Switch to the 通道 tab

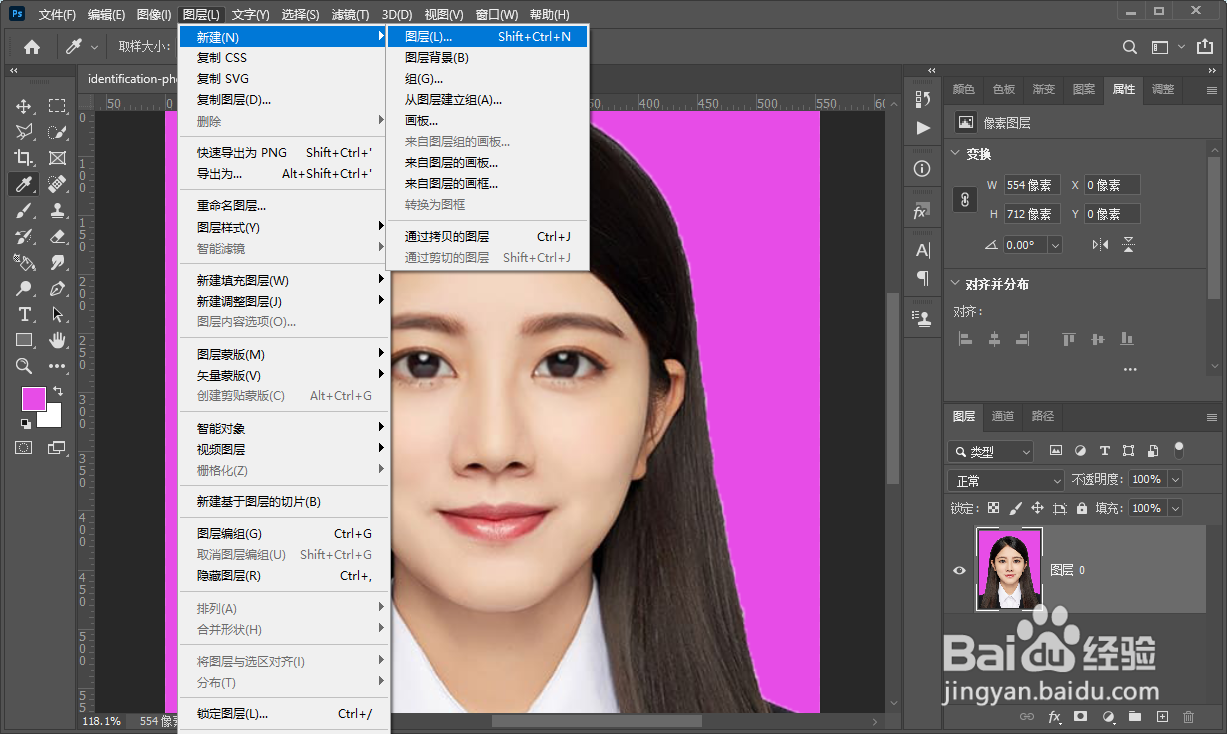tap(1002, 416)
